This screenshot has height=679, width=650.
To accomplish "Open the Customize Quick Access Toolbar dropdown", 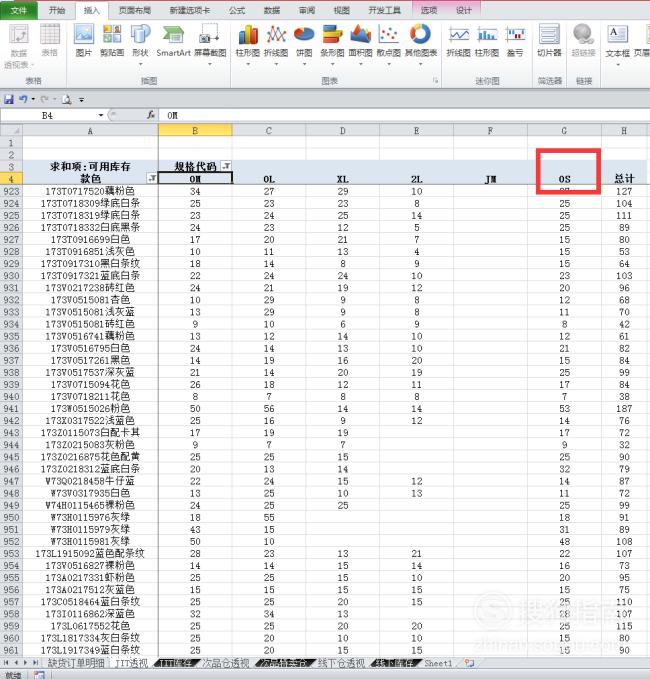I will click(x=81, y=100).
